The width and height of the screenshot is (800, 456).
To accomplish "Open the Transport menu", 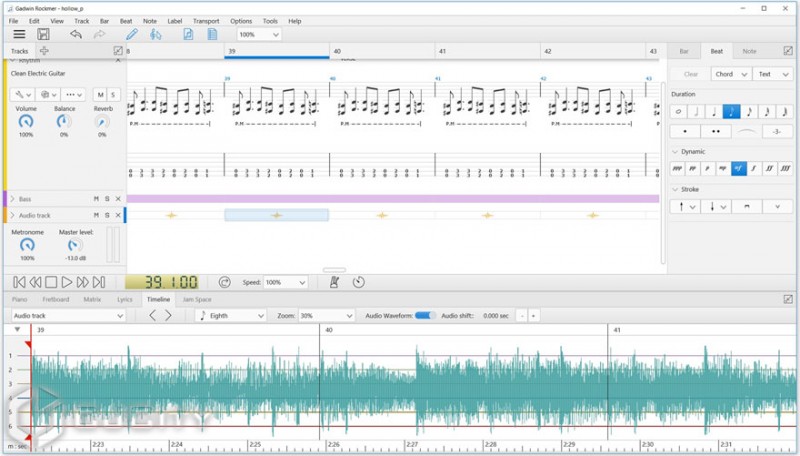I will pos(206,20).
